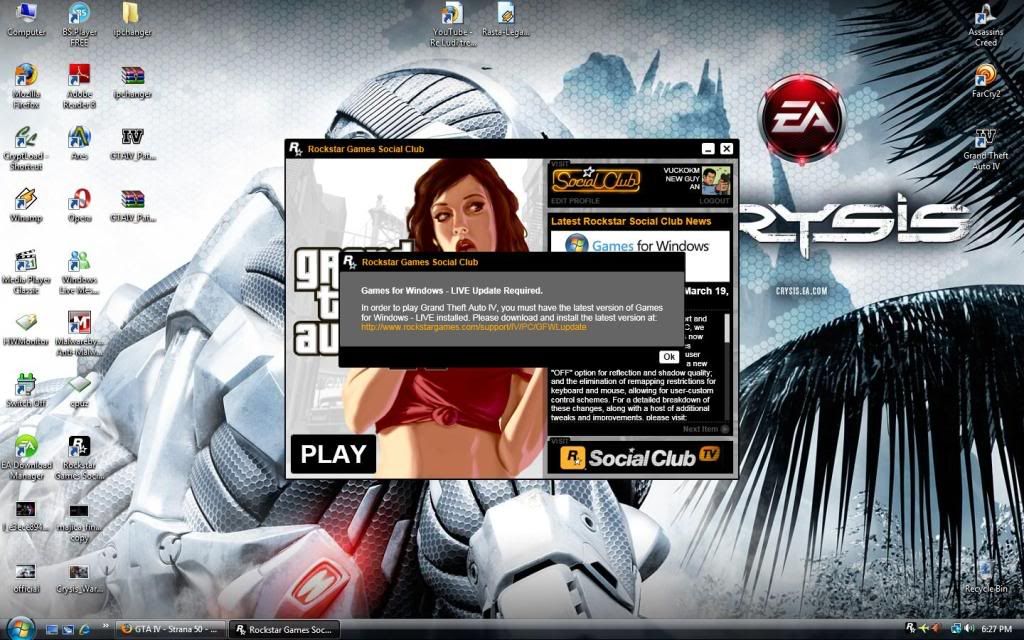This screenshot has width=1024, height=640.
Task: Open the Recycle Bin
Action: pos(985,575)
